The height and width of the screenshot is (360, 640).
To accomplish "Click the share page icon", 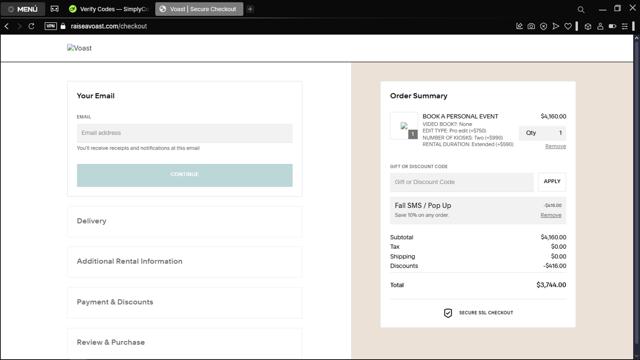I will click(x=519, y=26).
